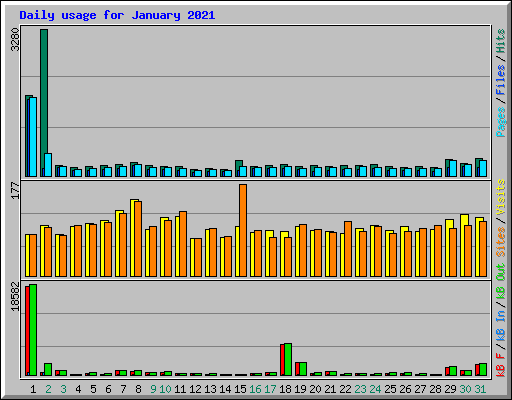Click the yellow visits bar for day 30
Image resolution: width=512 pixels, height=400 pixels.
point(463,245)
